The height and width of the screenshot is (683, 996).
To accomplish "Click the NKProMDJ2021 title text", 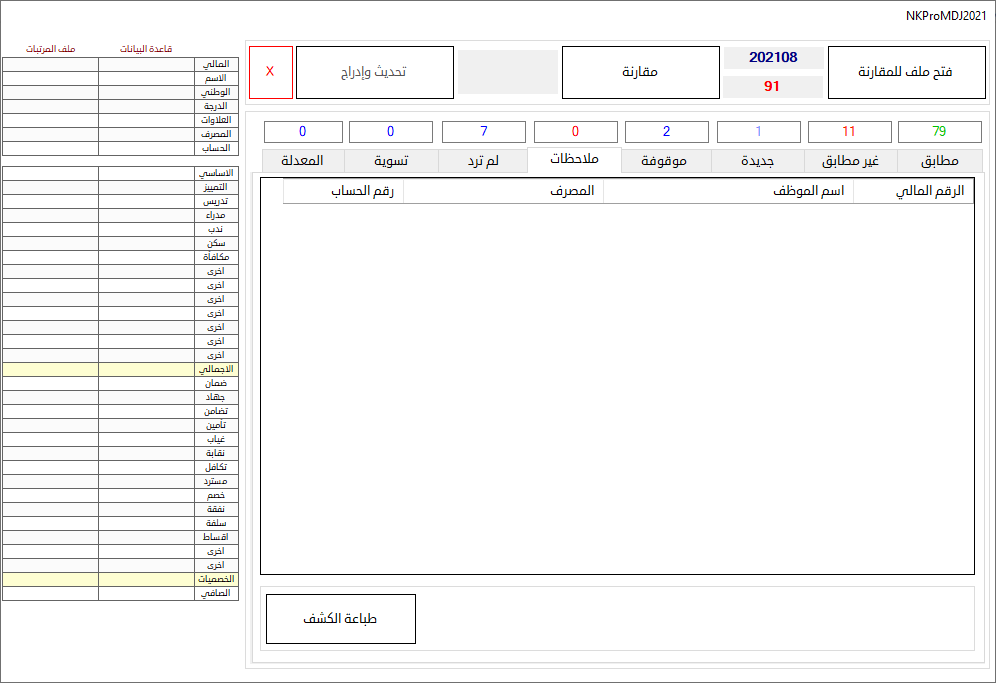I will (946, 16).
